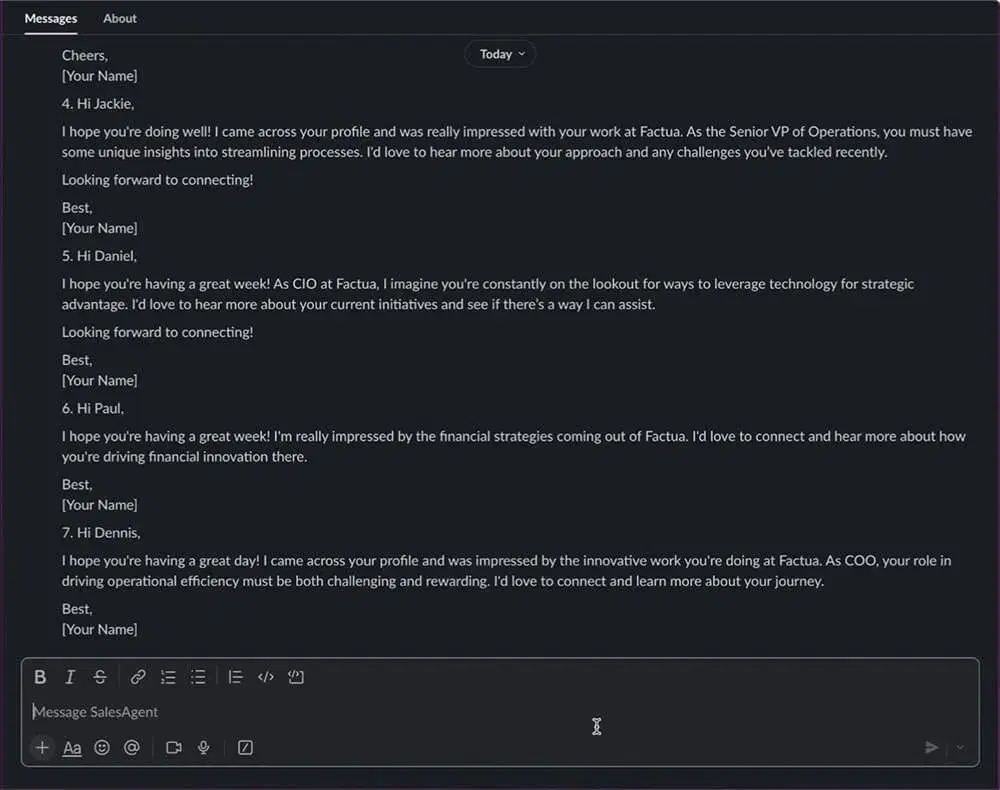Apply blockquote formatting
1000x790 pixels.
coord(235,677)
